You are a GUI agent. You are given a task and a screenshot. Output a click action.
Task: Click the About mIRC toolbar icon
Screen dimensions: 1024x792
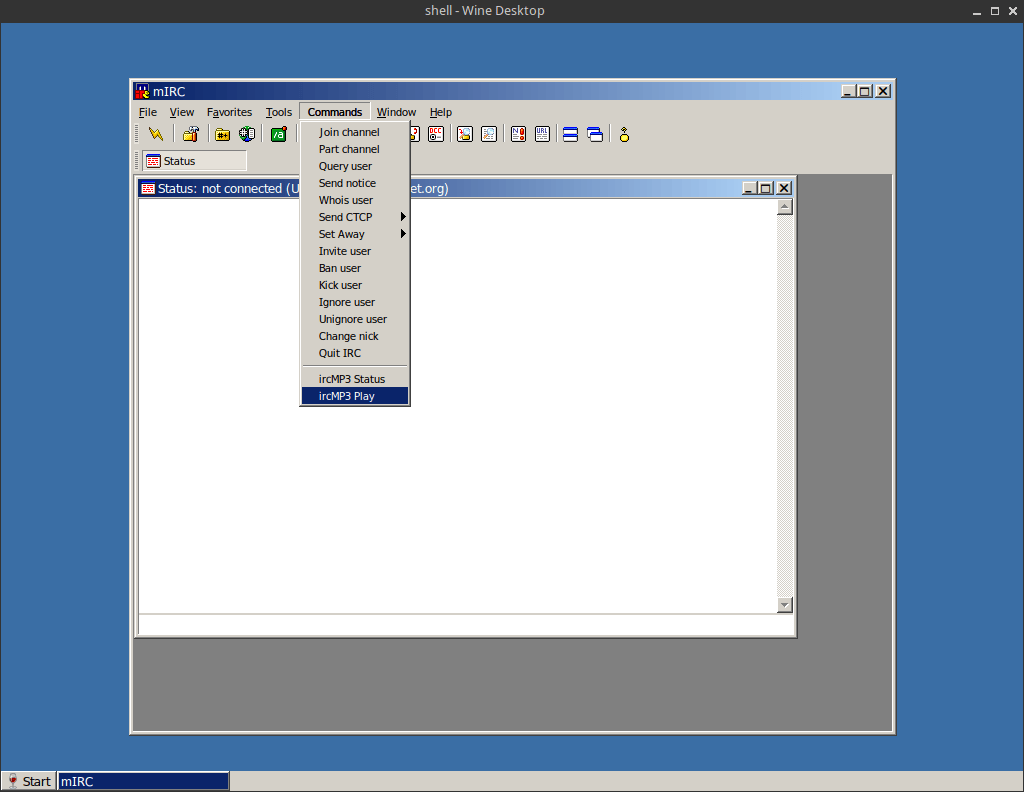pyautogui.click(x=624, y=134)
